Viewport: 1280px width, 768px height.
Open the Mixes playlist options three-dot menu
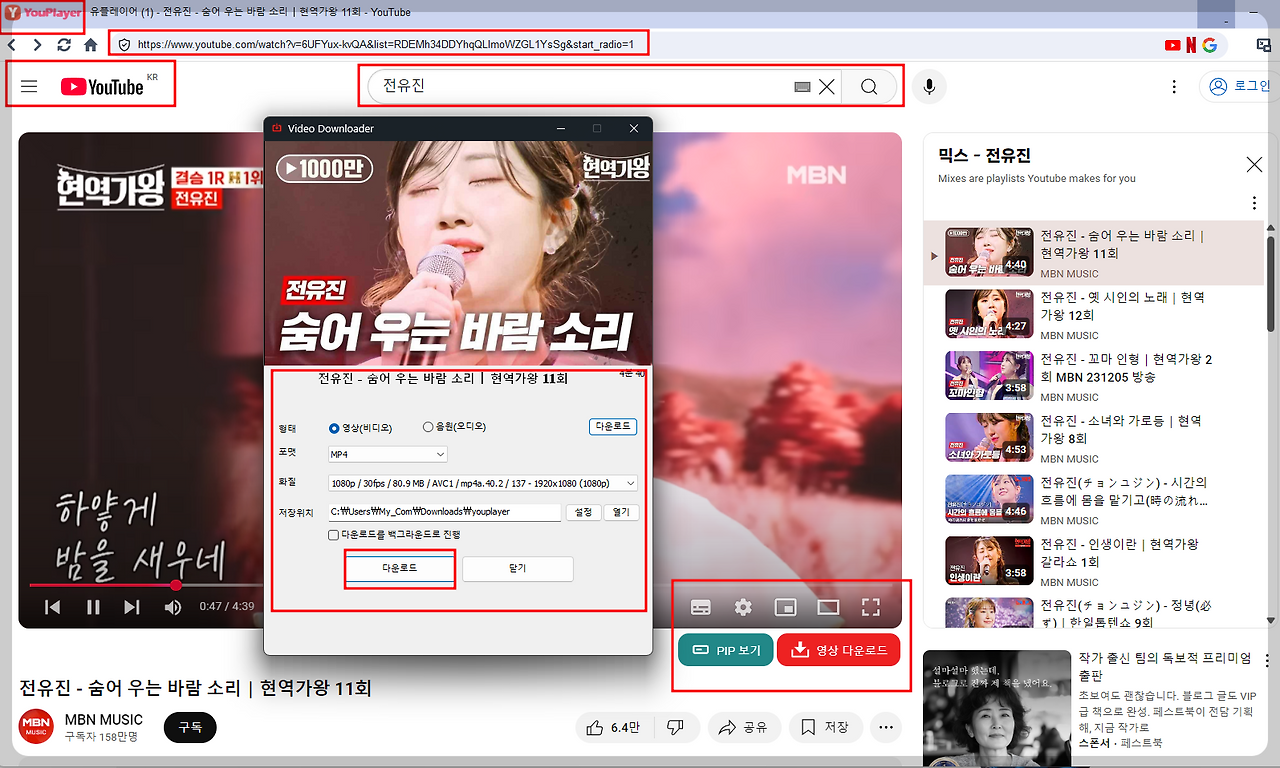(x=1254, y=204)
